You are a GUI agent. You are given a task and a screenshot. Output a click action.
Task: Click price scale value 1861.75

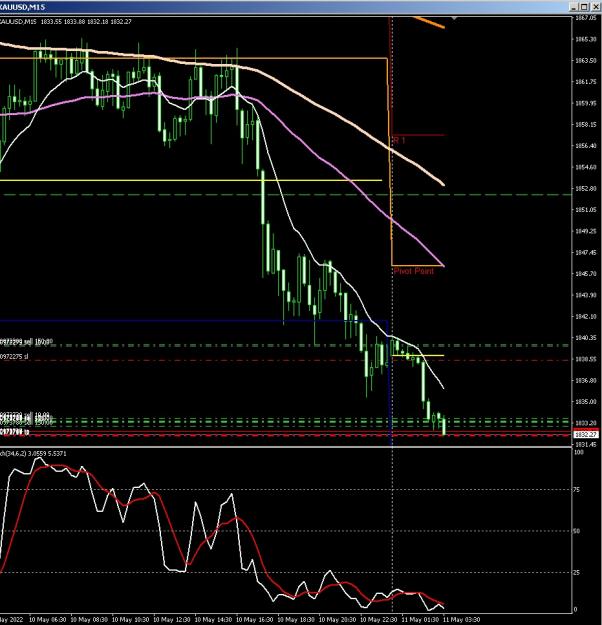pos(585,82)
